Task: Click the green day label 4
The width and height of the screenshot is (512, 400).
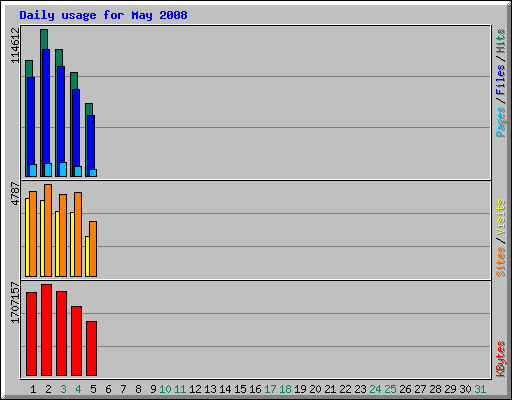Action: click(78, 389)
